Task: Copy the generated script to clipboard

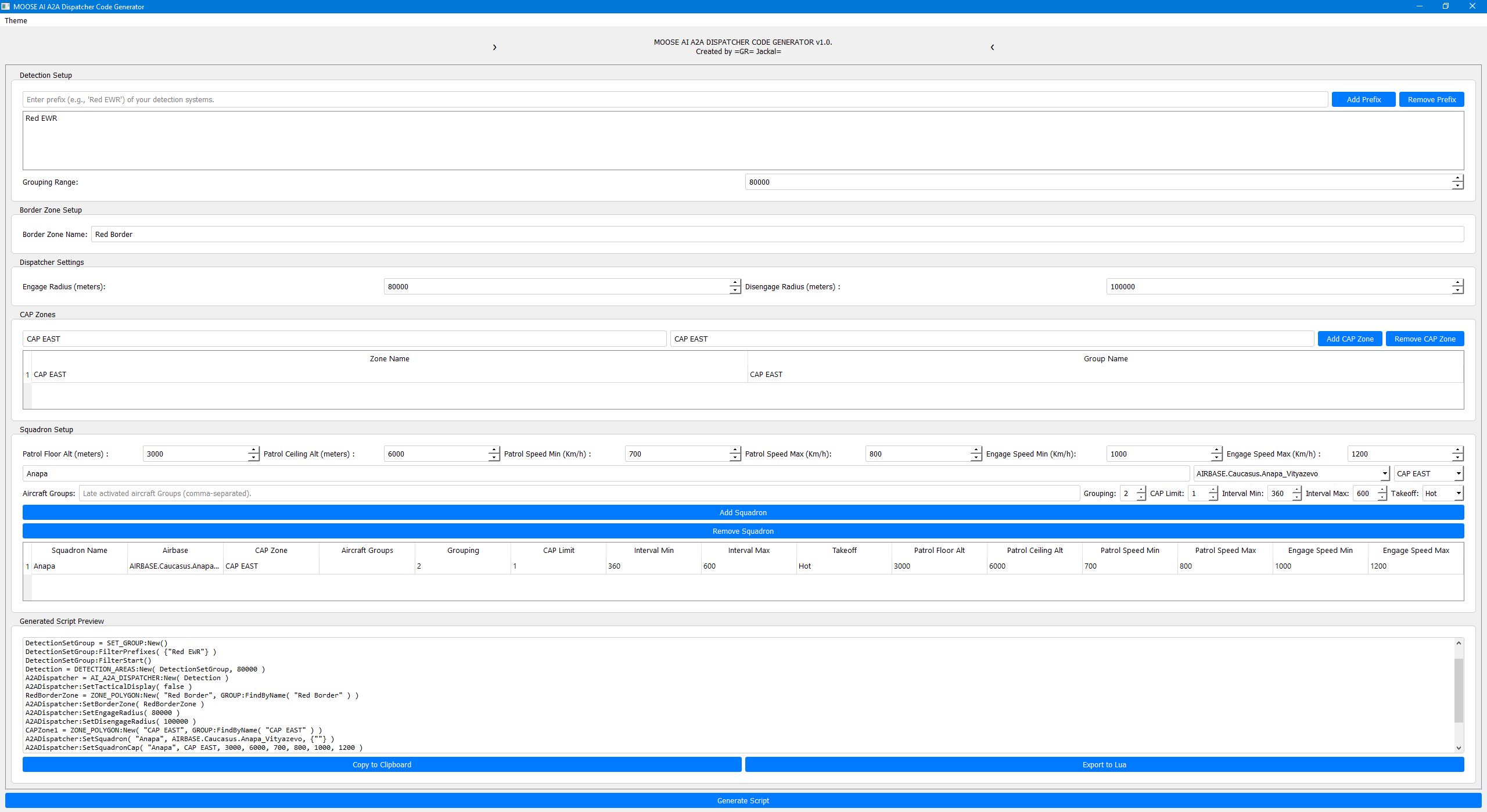Action: coord(382,764)
